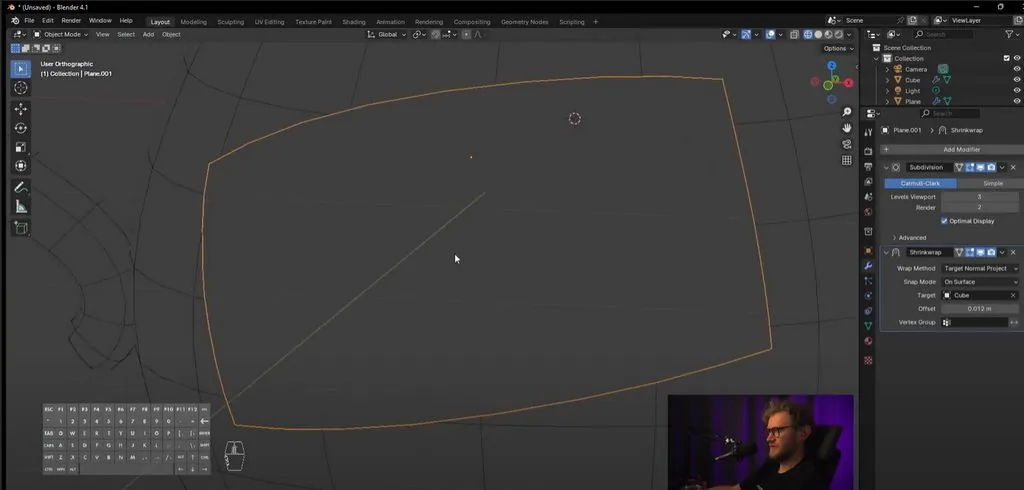Click the Add Modifier button
Screen dimensions: 1024x490
pyautogui.click(x=951, y=150)
